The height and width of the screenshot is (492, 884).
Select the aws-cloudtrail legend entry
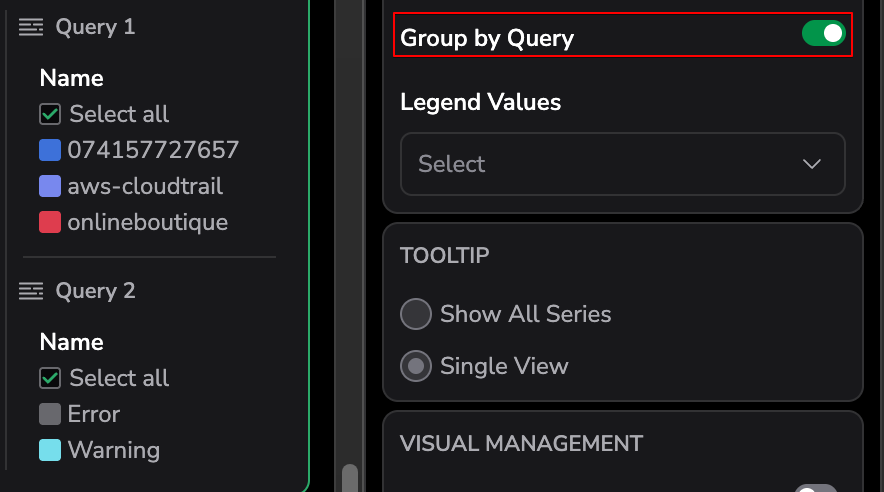[x=145, y=186]
